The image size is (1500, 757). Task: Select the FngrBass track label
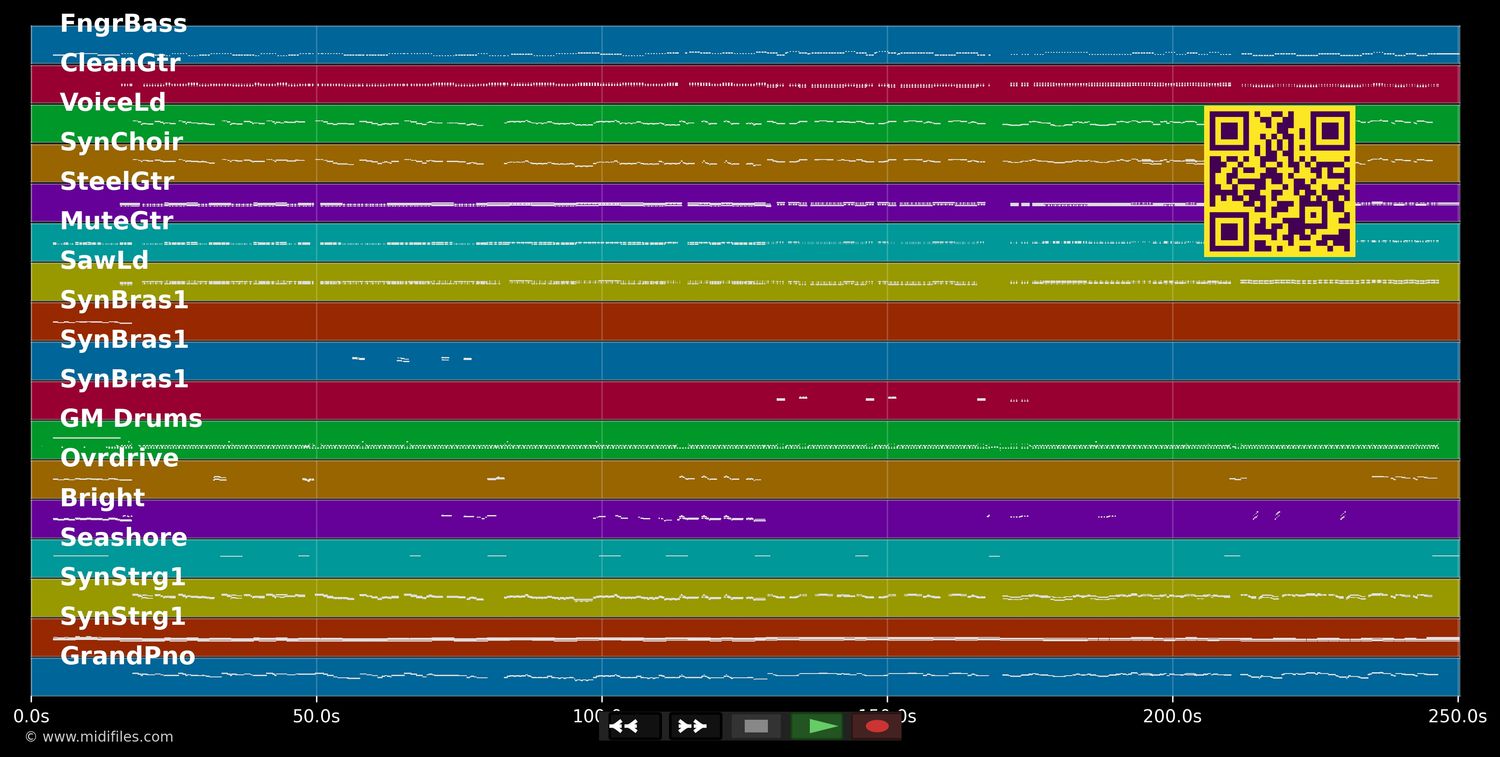[123, 24]
